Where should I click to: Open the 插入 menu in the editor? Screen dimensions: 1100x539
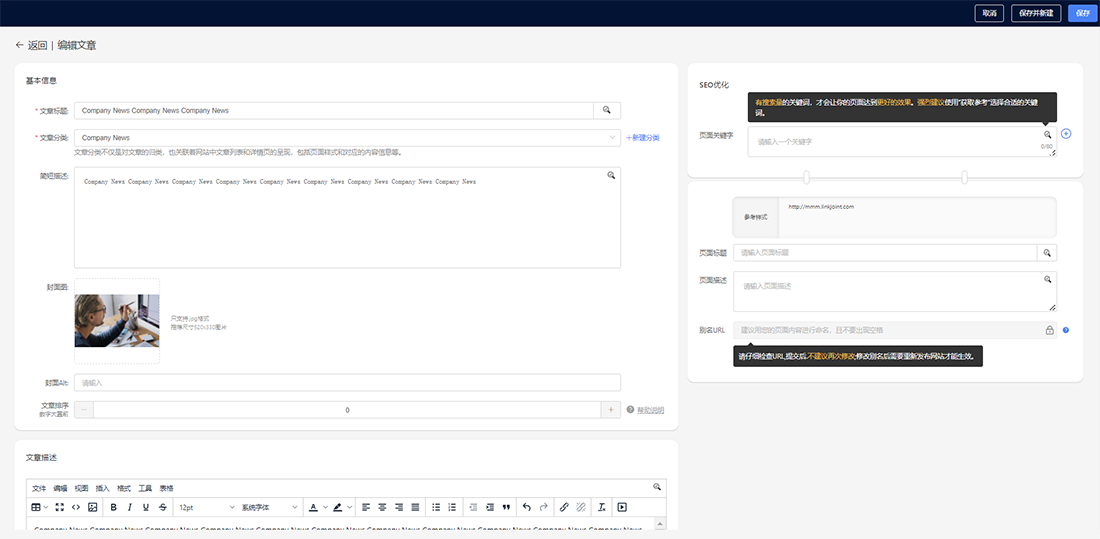click(102, 488)
